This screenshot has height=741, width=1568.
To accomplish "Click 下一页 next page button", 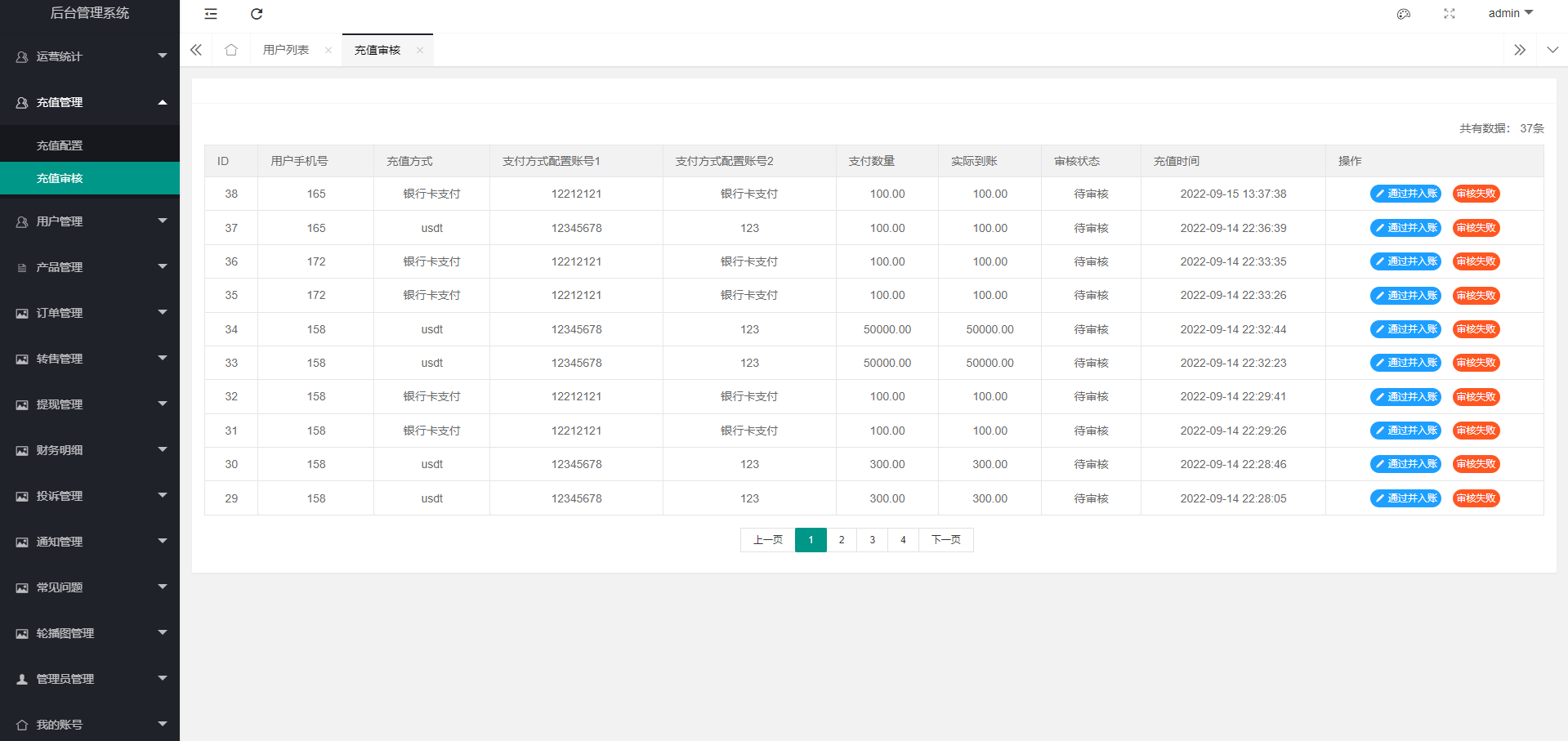I will point(946,540).
